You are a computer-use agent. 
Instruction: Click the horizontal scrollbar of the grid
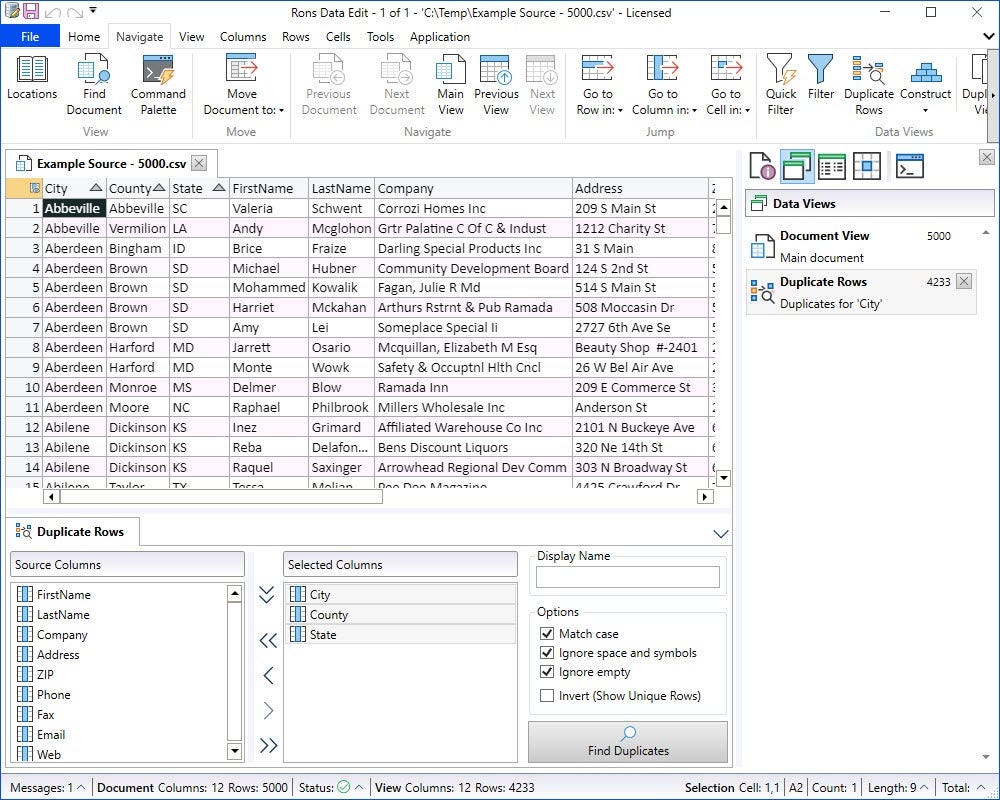pos(220,496)
